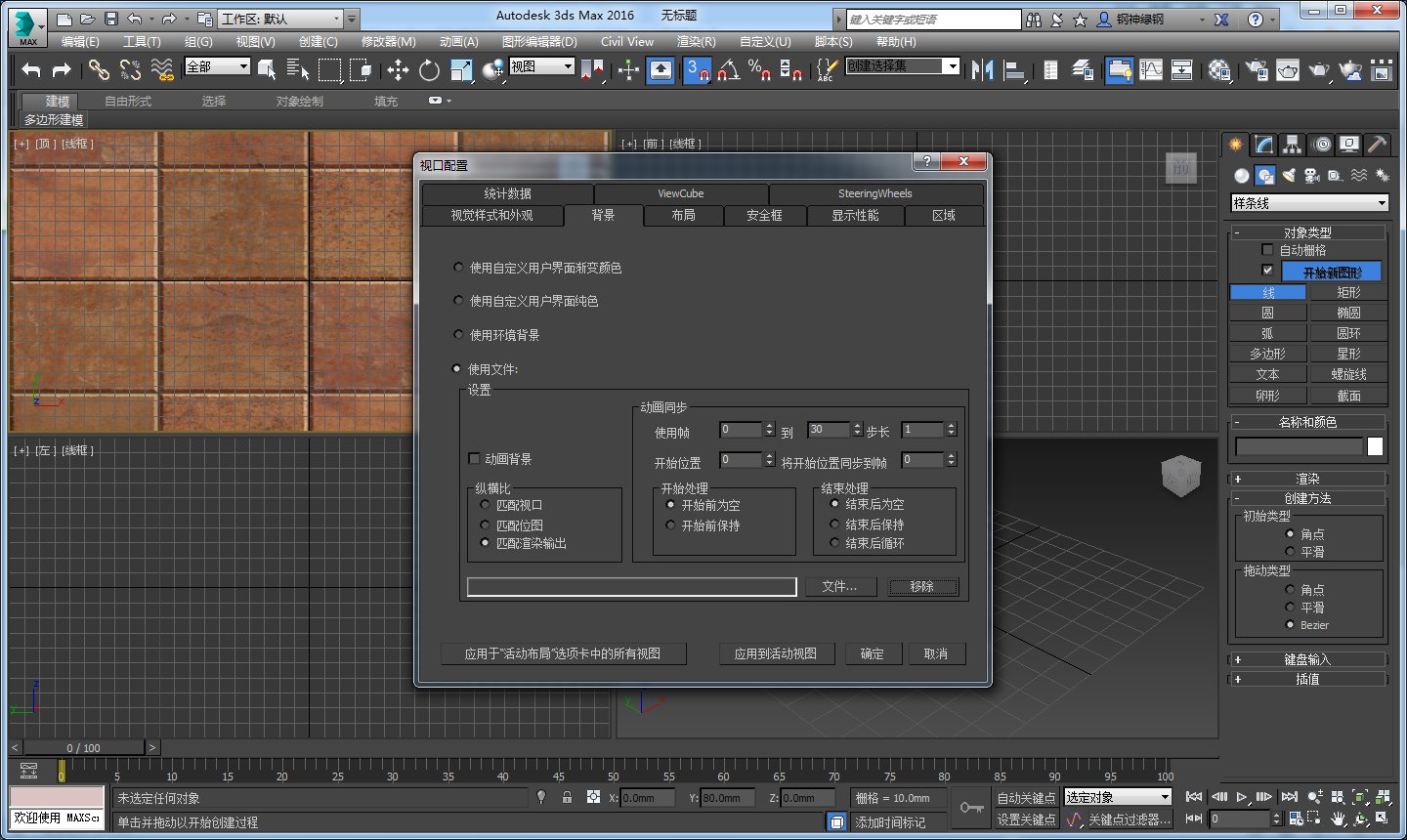Click the 应用到活动视图 button

(x=776, y=653)
